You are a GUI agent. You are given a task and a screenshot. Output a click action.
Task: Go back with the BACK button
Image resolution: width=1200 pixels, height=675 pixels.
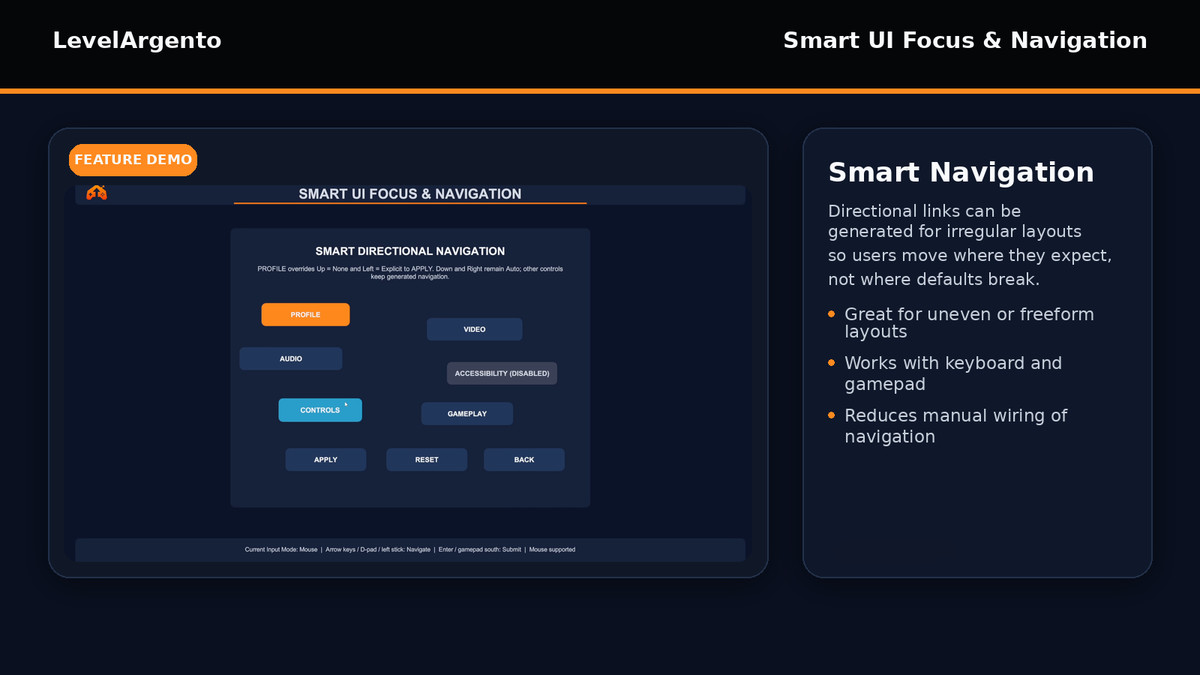pos(524,460)
